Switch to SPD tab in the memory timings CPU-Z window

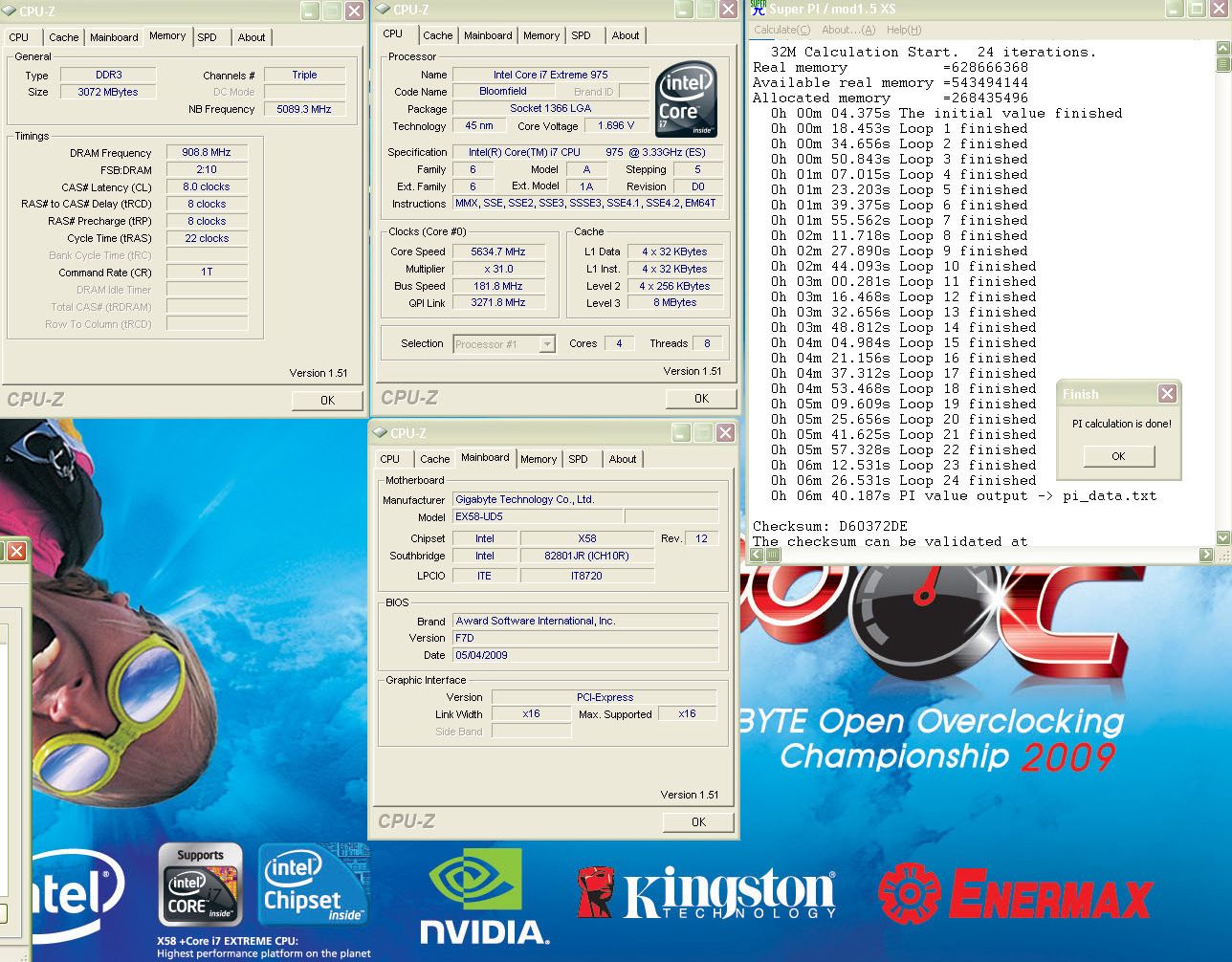208,37
